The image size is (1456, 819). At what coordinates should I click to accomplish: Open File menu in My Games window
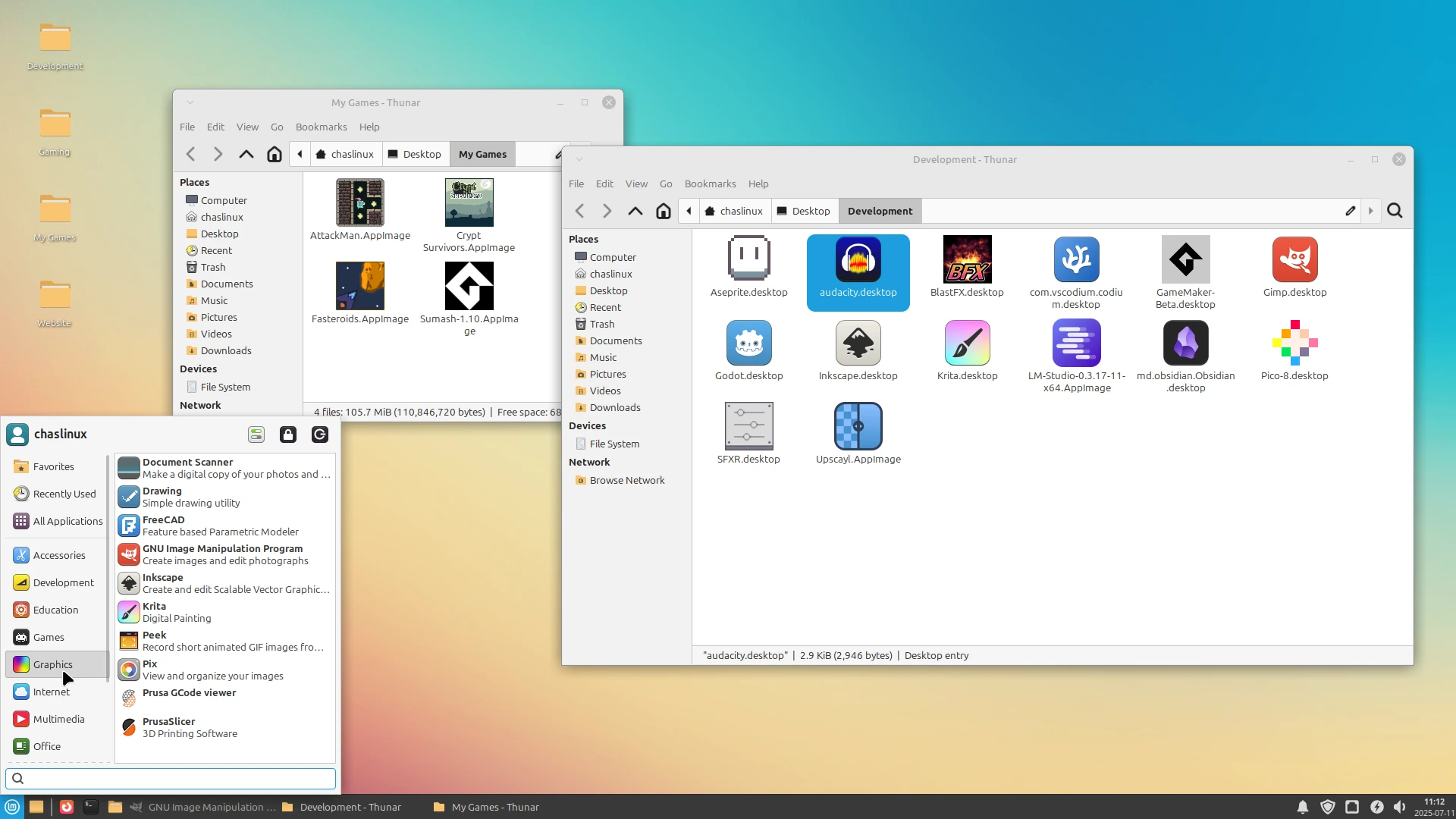click(187, 127)
